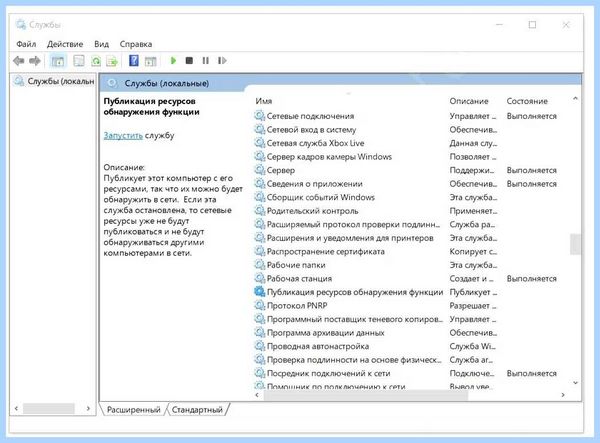Start service with the green play icon
Image resolution: width=600 pixels, height=443 pixels.
click(x=173, y=60)
